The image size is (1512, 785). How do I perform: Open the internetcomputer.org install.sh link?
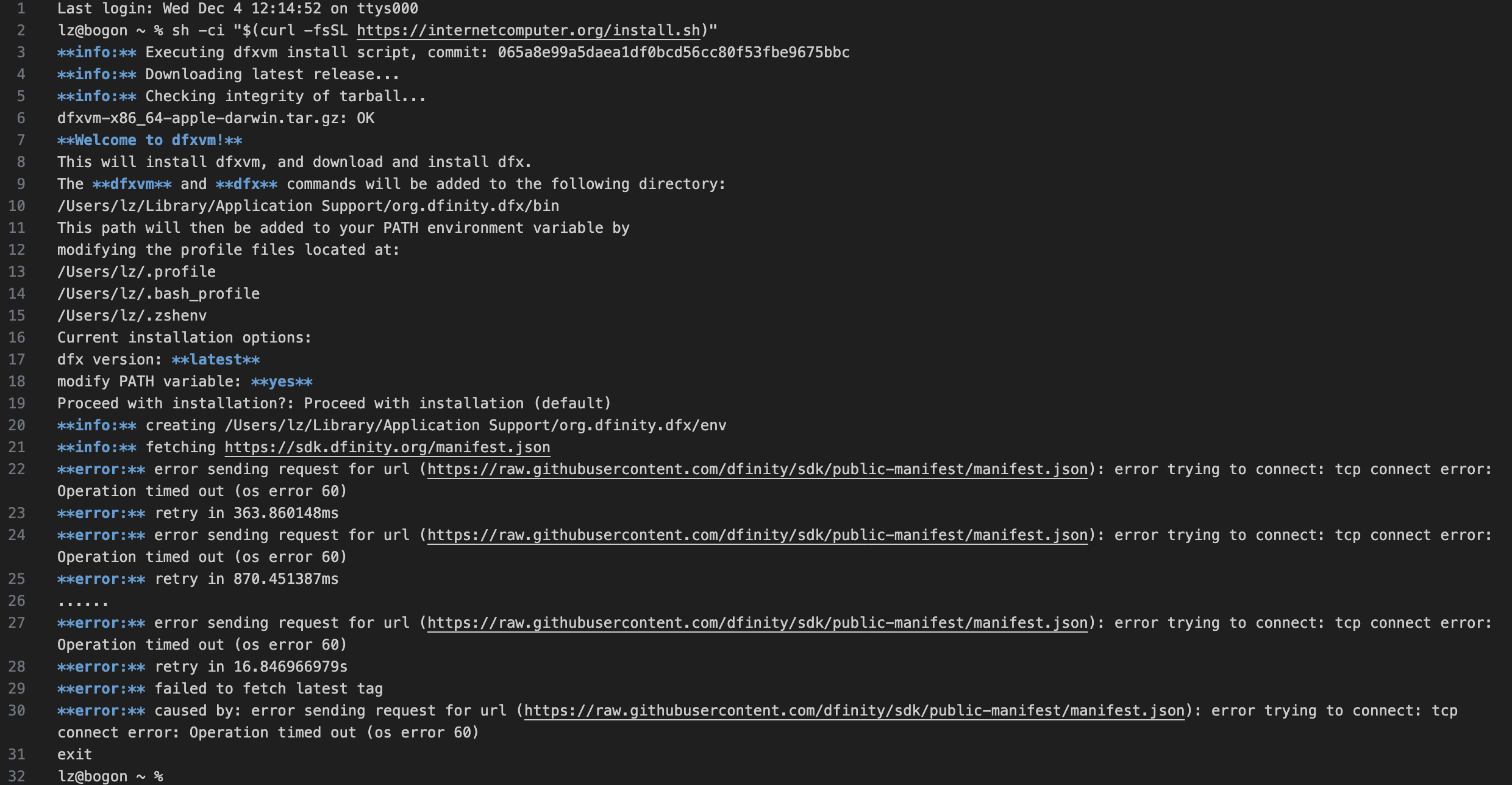(529, 30)
